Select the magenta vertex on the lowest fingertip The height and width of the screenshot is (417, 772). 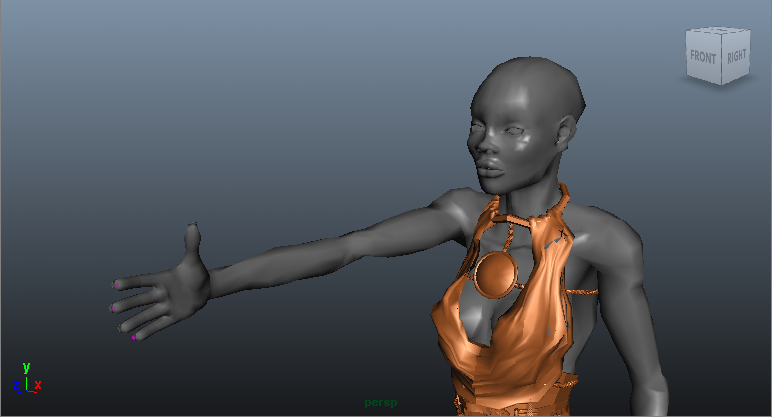point(134,338)
